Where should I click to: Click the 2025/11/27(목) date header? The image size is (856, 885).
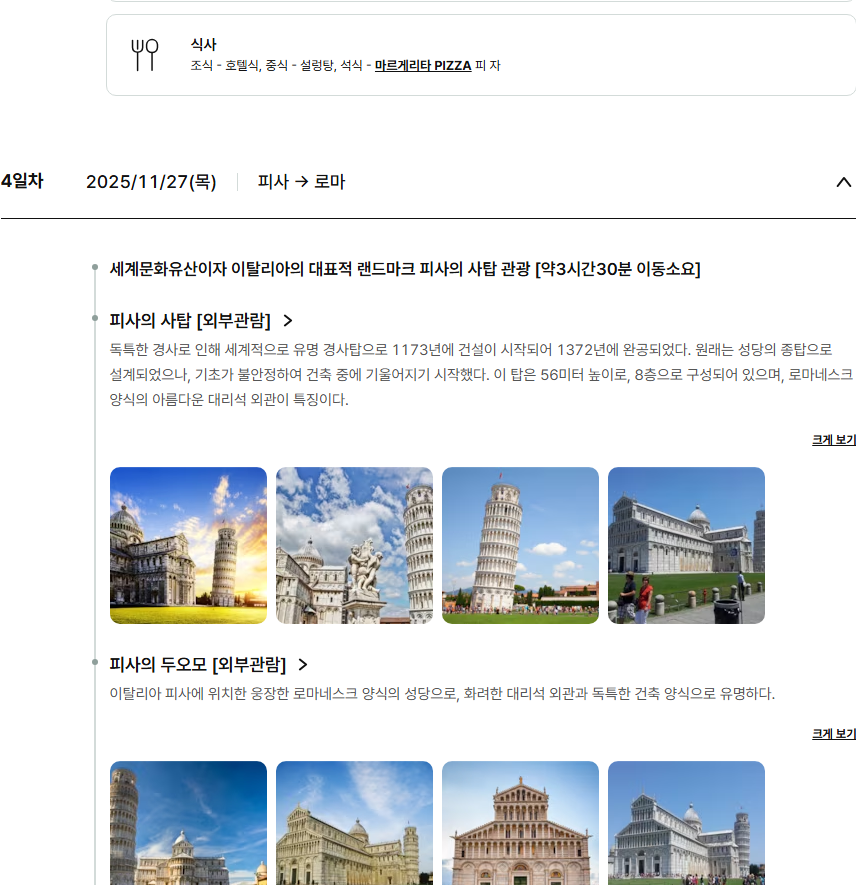(x=151, y=182)
